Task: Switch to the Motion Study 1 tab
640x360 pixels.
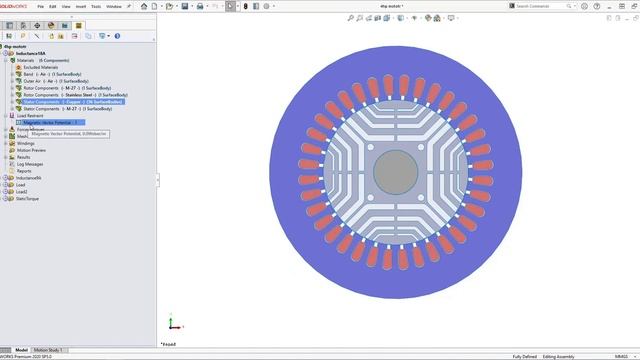Action: pyautogui.click(x=48, y=350)
